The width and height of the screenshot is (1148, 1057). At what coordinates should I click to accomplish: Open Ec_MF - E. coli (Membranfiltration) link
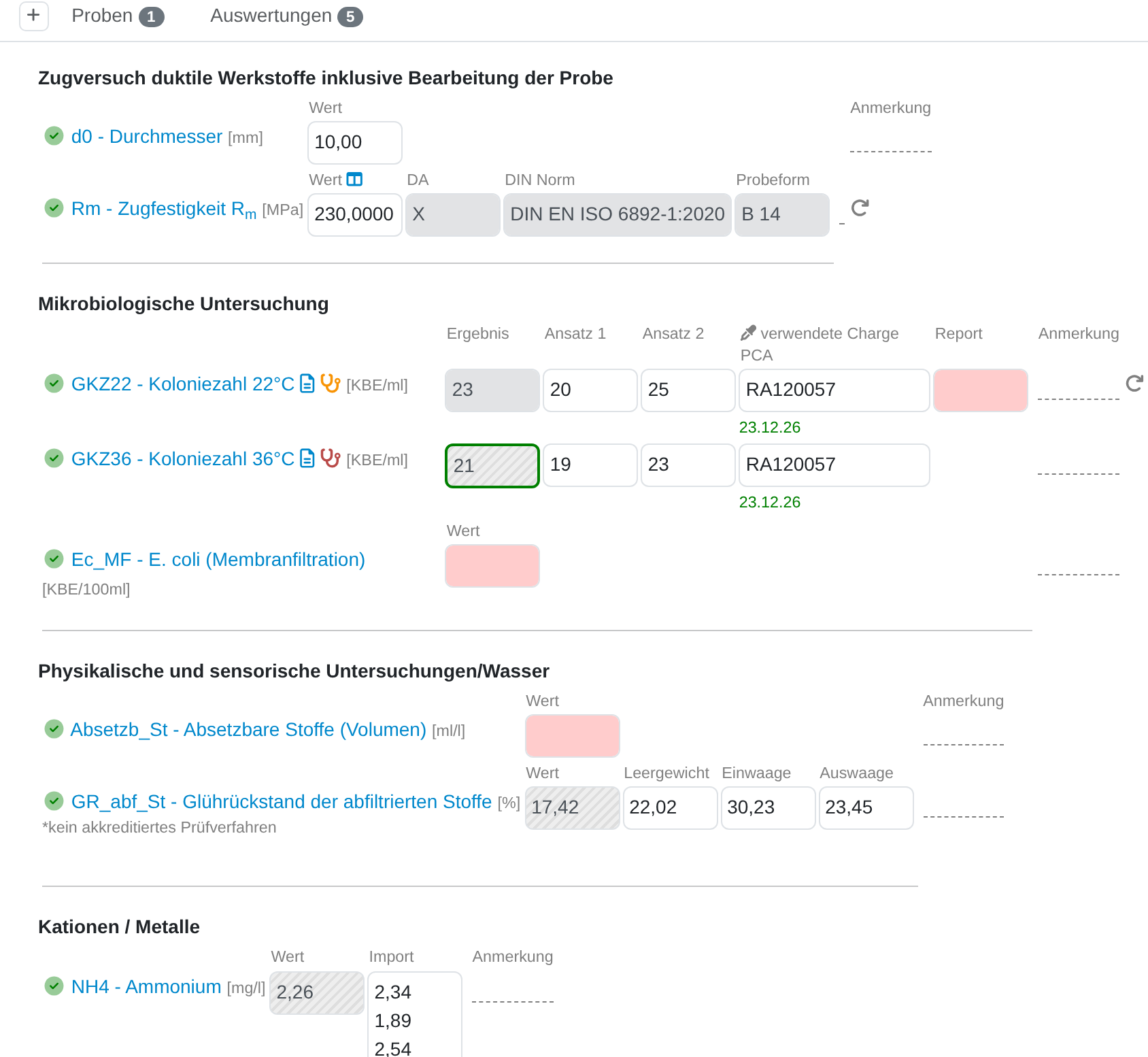(218, 560)
